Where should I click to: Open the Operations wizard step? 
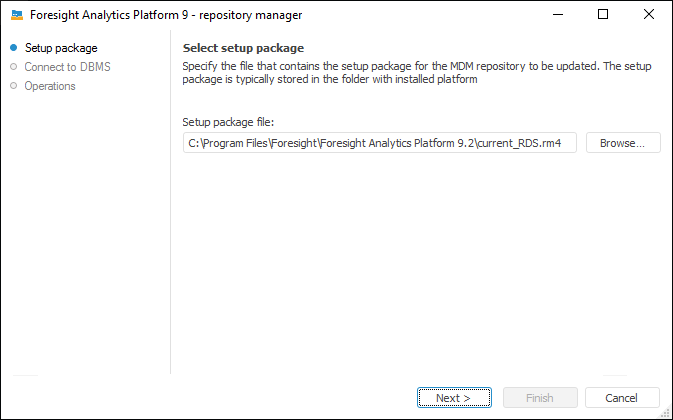click(x=50, y=86)
